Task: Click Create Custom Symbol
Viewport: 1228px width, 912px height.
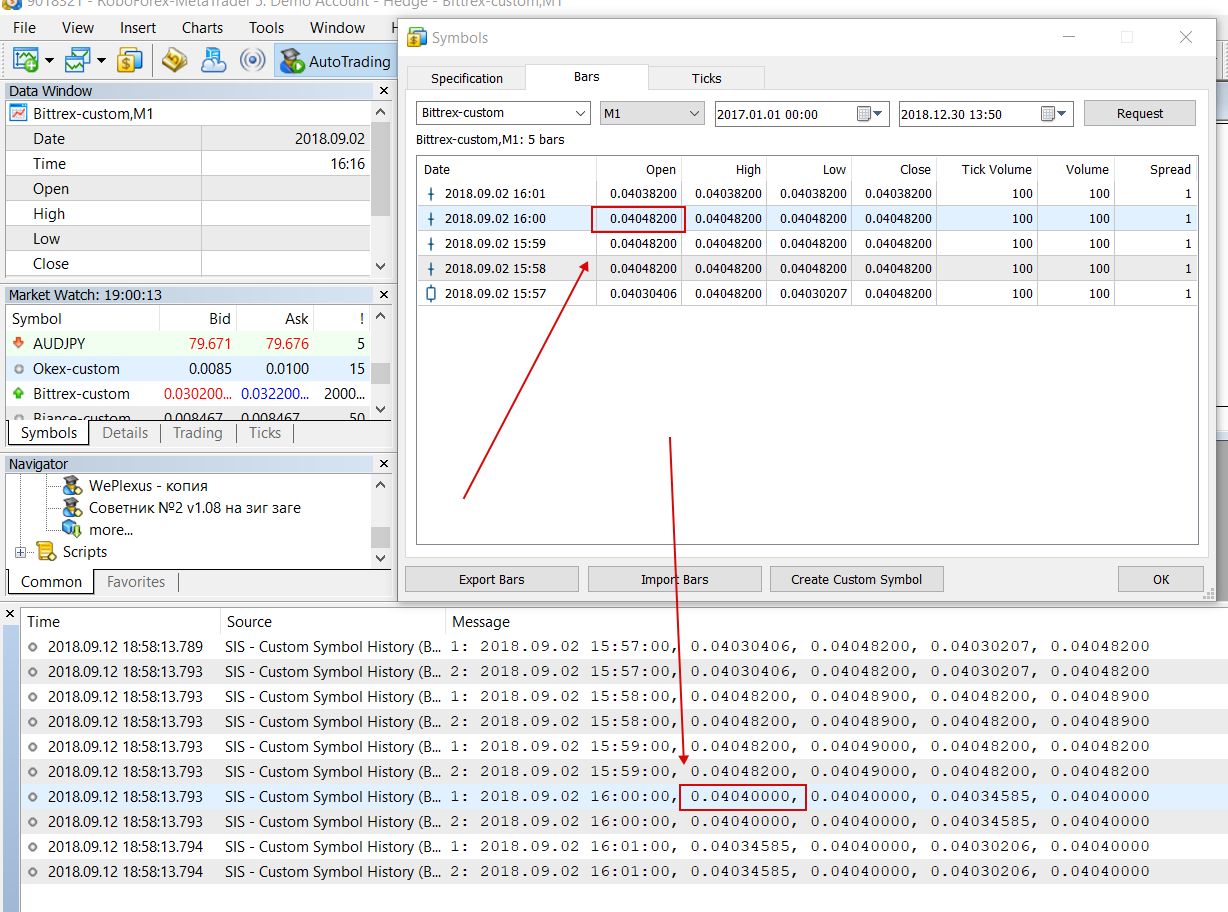Action: [x=857, y=579]
